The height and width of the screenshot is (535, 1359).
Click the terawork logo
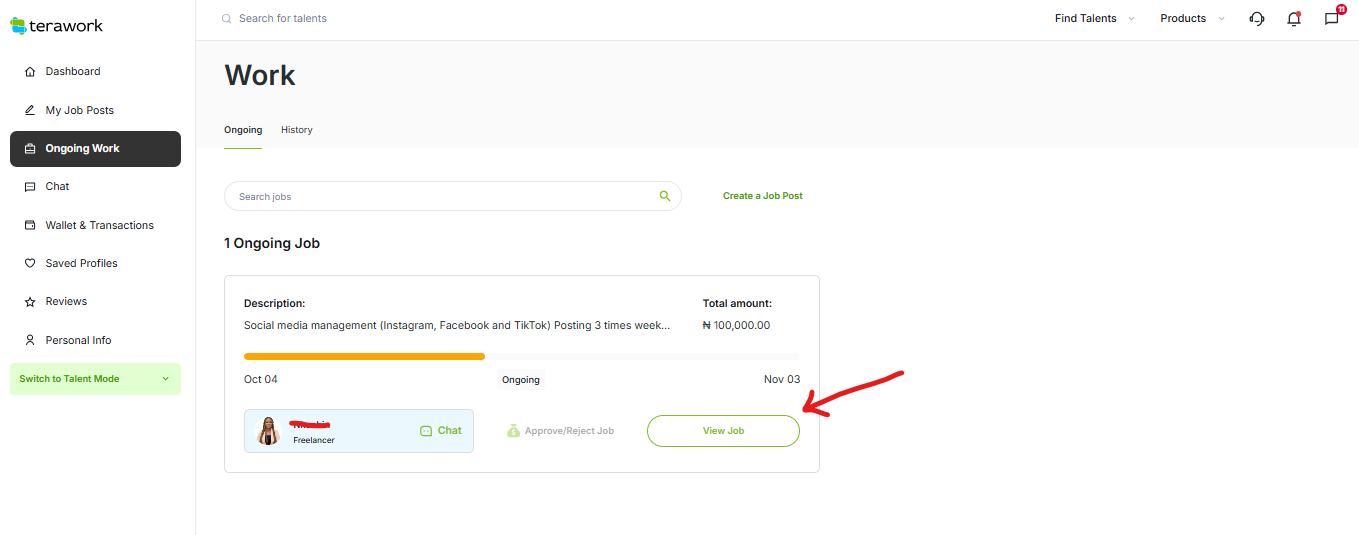pyautogui.click(x=57, y=26)
